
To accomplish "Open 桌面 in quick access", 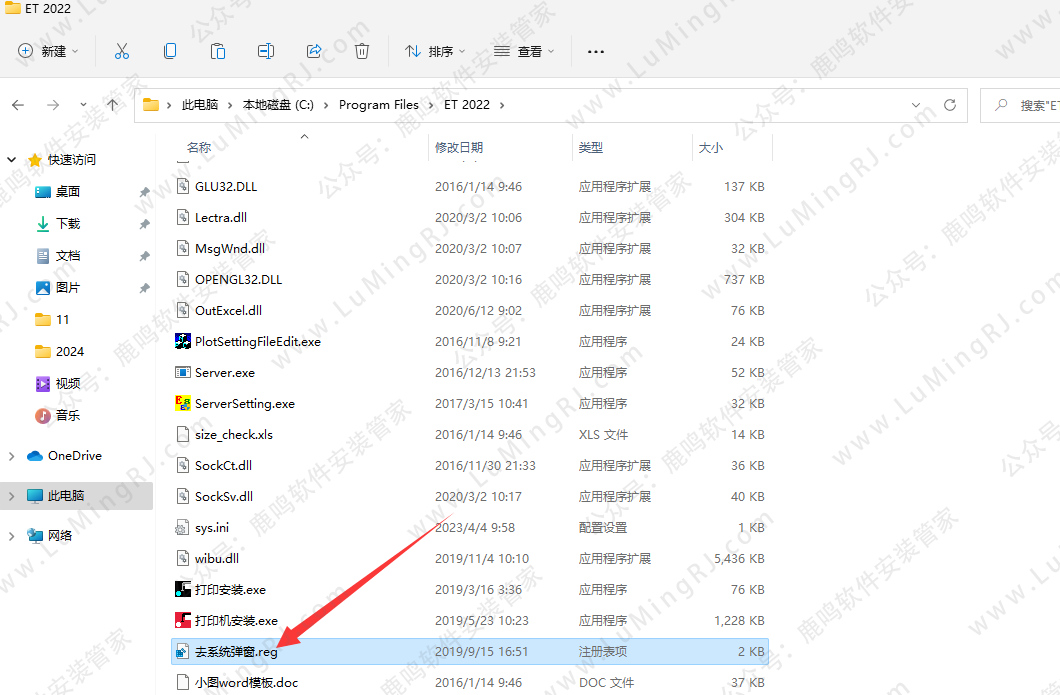I will pyautogui.click(x=68, y=192).
